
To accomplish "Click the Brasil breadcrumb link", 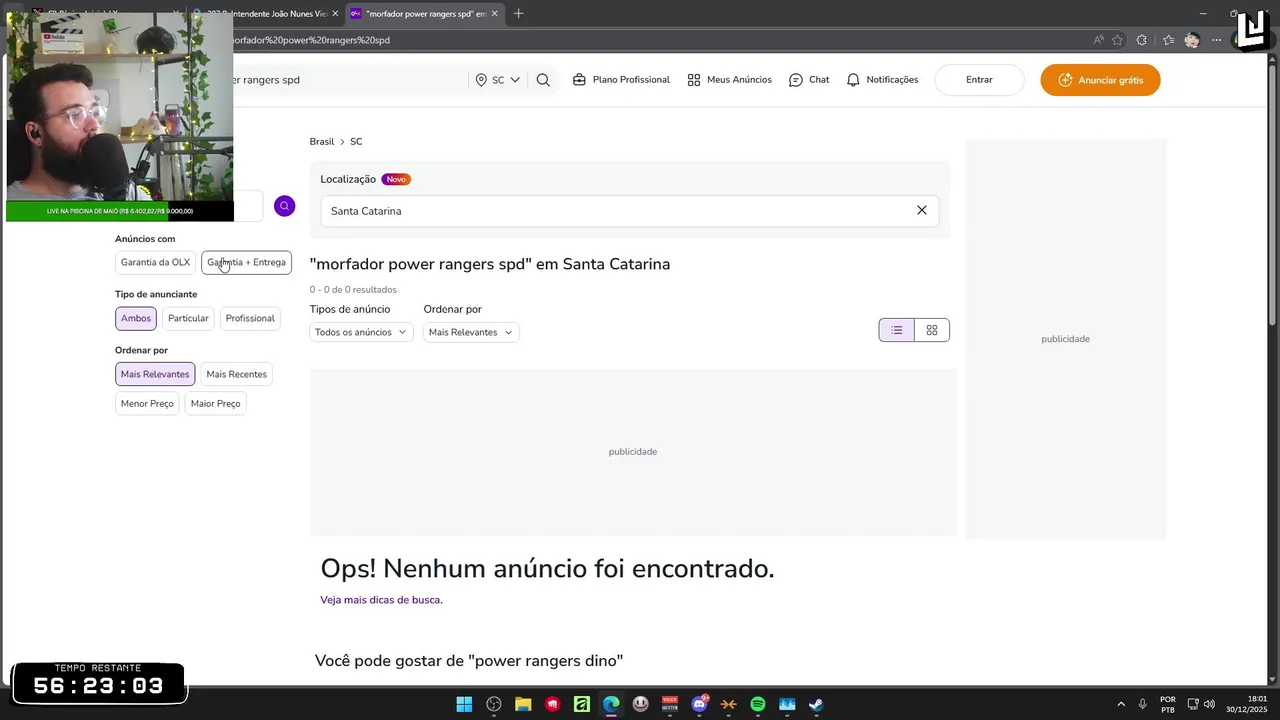I will click(322, 142).
